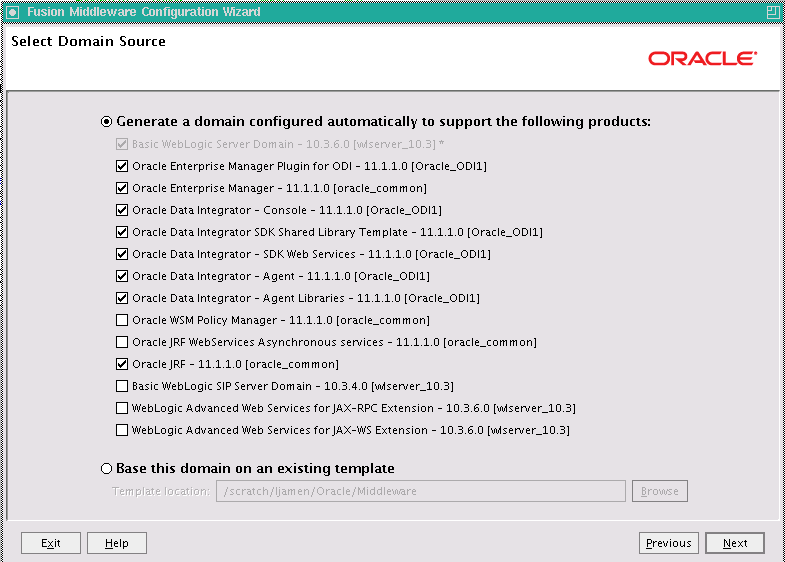Select Base this domain on existing template
Viewport: 785px width, 562px height.
(x=106, y=468)
